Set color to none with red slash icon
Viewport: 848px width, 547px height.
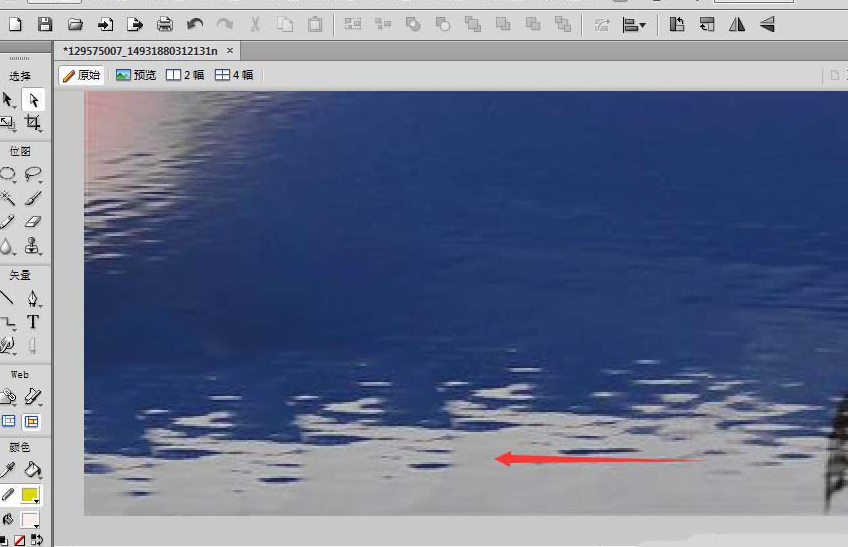[19, 540]
